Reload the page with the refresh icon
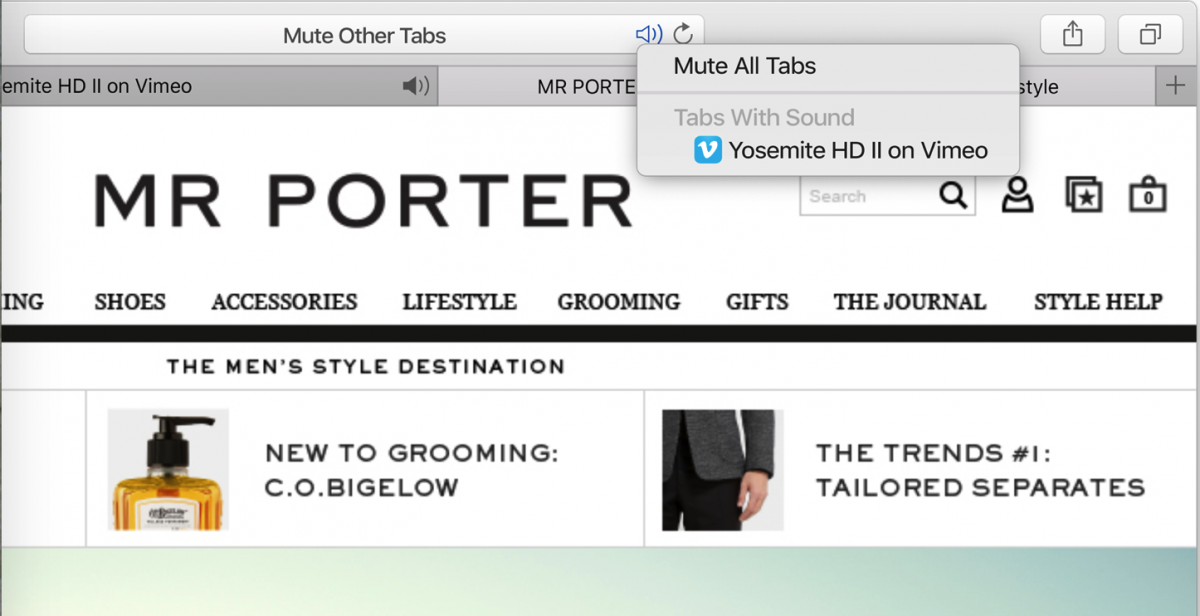This screenshot has width=1200, height=616. 683,34
